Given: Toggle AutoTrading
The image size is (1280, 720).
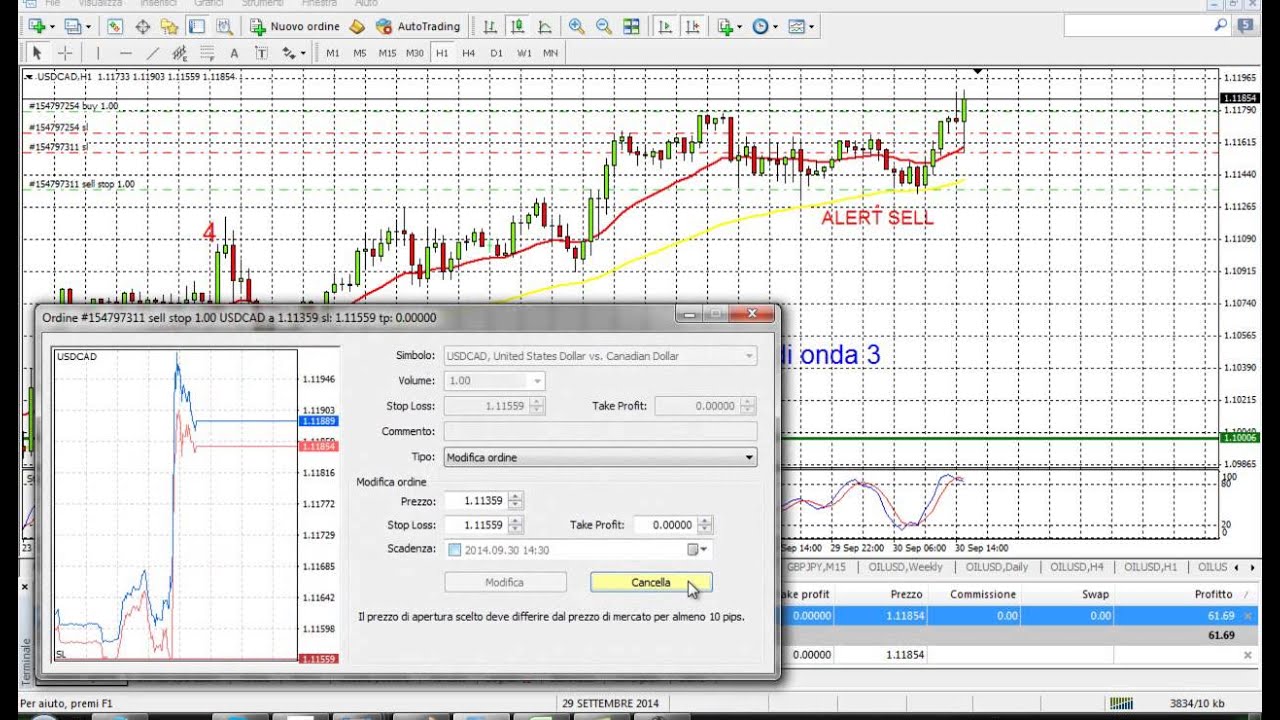Looking at the screenshot, I should click(x=418, y=26).
